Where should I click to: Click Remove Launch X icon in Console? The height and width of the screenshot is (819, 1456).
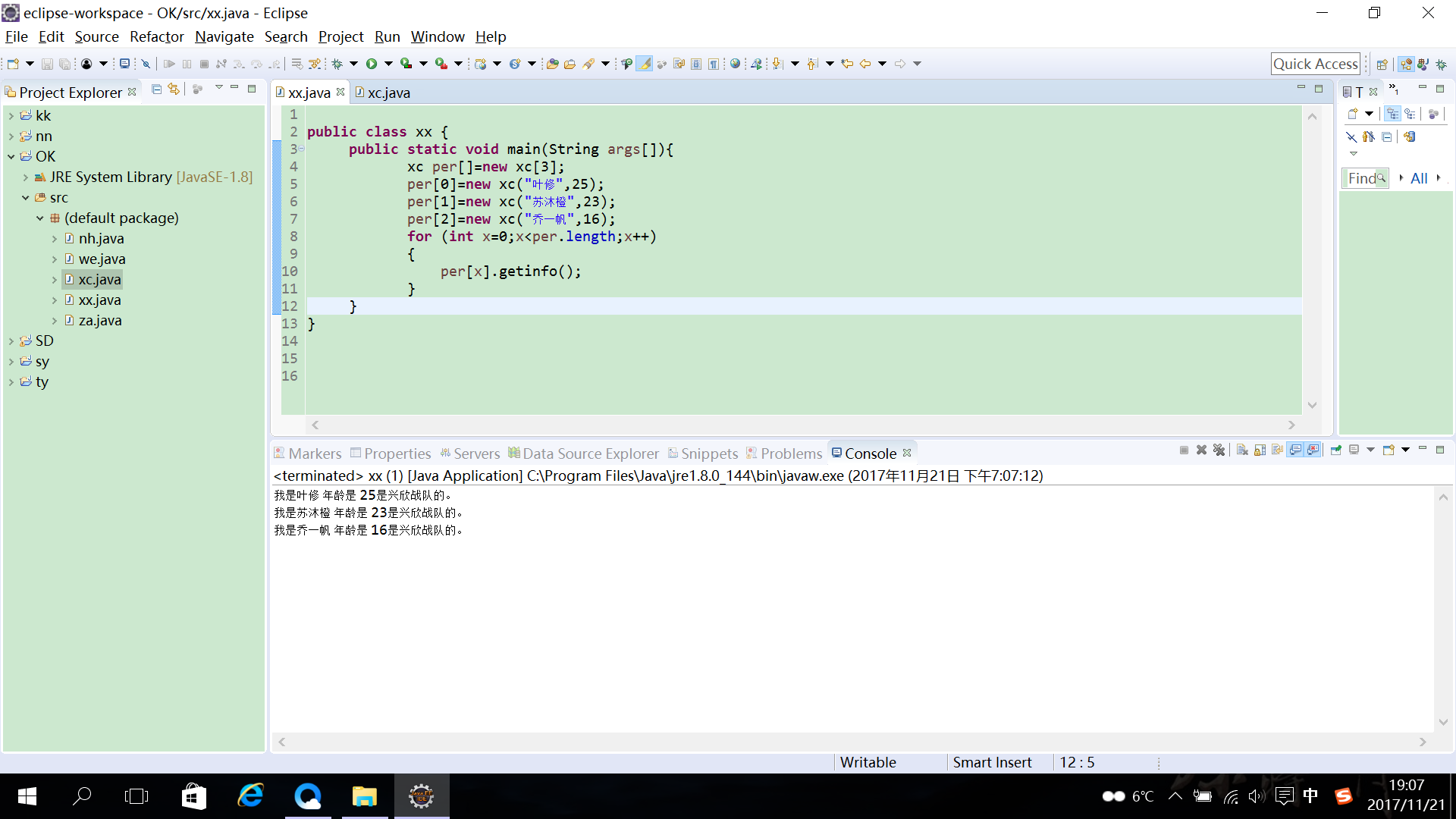coord(1201,450)
